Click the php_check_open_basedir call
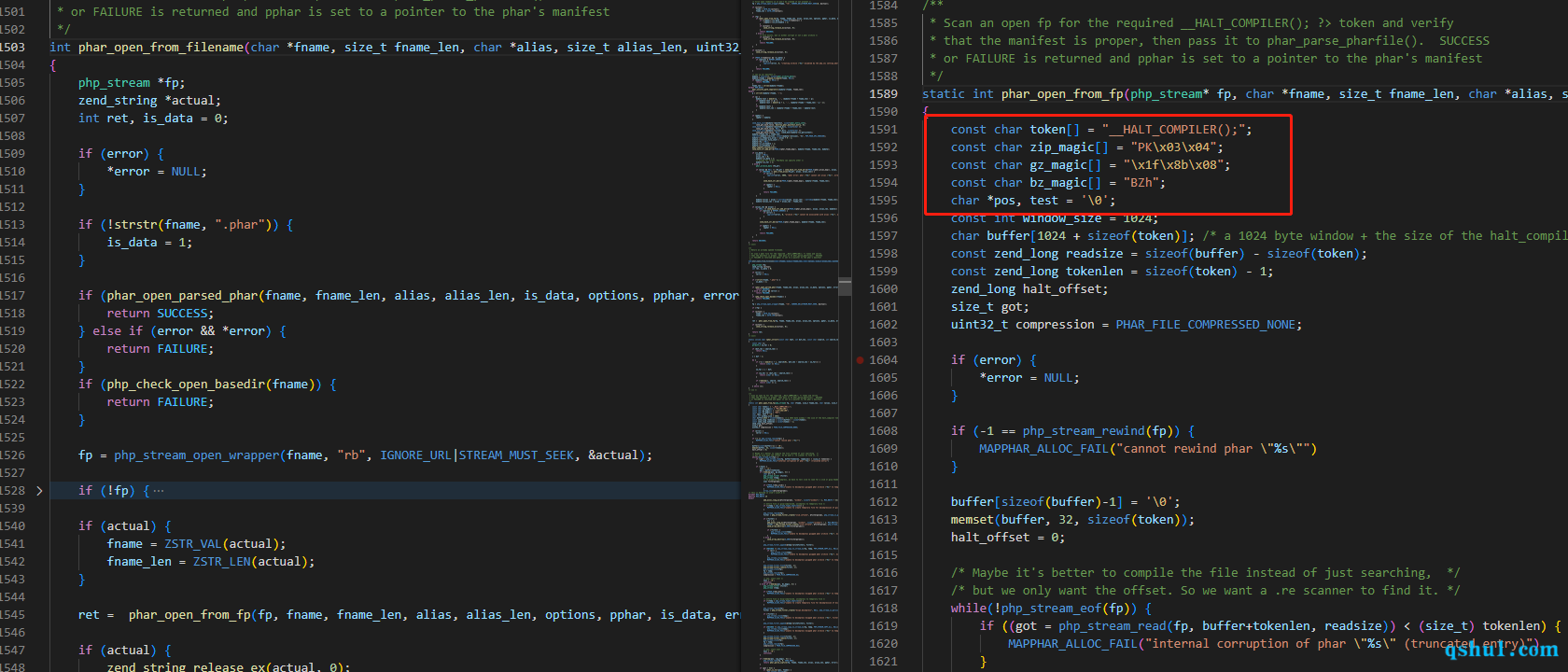Screen dimensions: 1568x672 click(186, 384)
